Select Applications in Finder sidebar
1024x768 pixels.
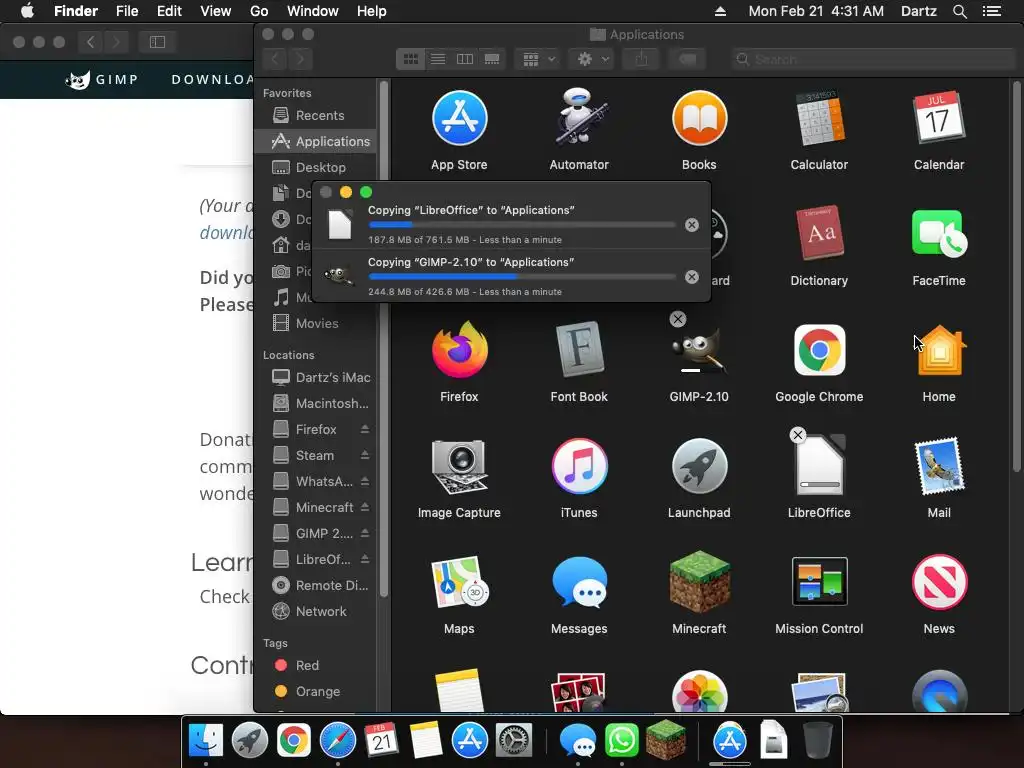point(315,142)
